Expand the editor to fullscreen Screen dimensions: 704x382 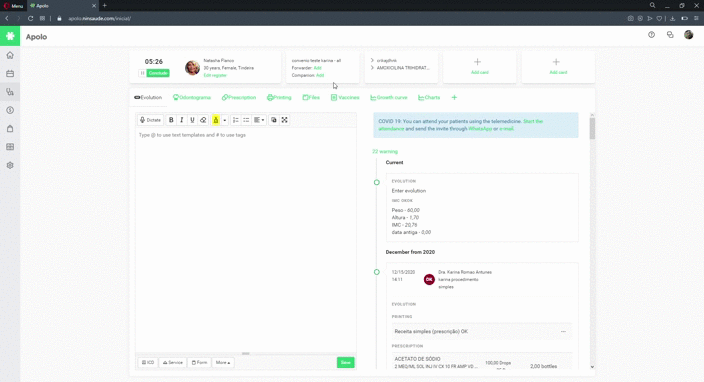[284, 120]
